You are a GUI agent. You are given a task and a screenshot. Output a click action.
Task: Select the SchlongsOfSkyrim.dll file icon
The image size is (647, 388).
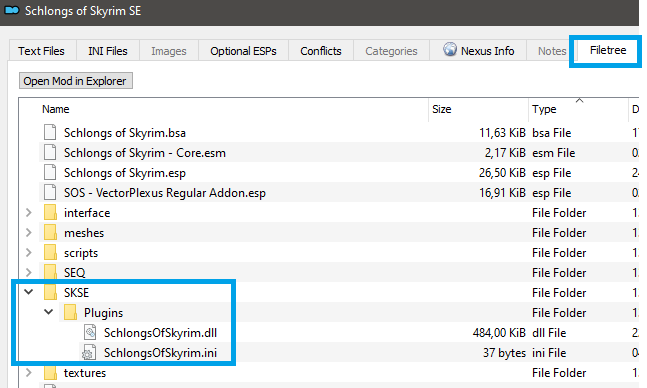point(90,332)
